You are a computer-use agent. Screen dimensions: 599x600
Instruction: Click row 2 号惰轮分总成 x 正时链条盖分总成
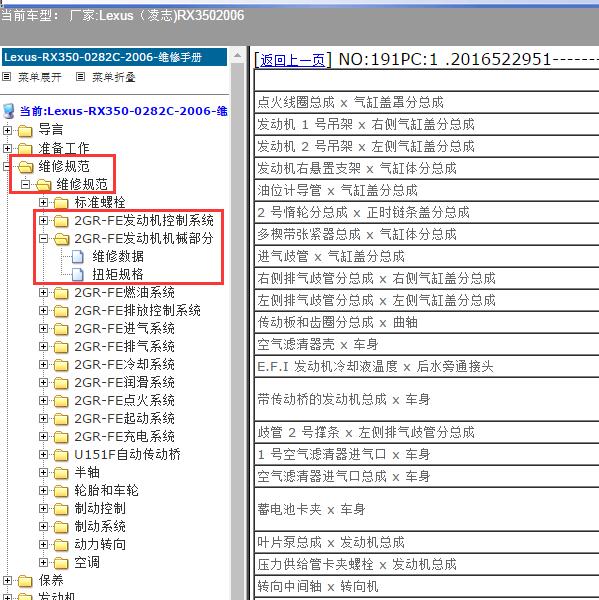pyautogui.click(x=427, y=212)
